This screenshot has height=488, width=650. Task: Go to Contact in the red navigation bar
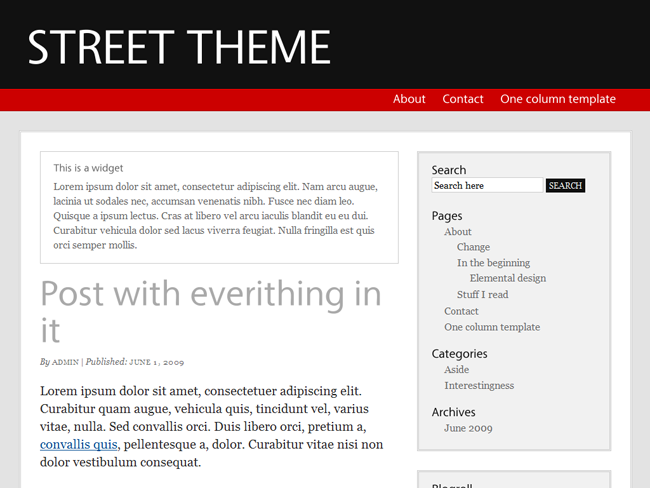point(463,99)
